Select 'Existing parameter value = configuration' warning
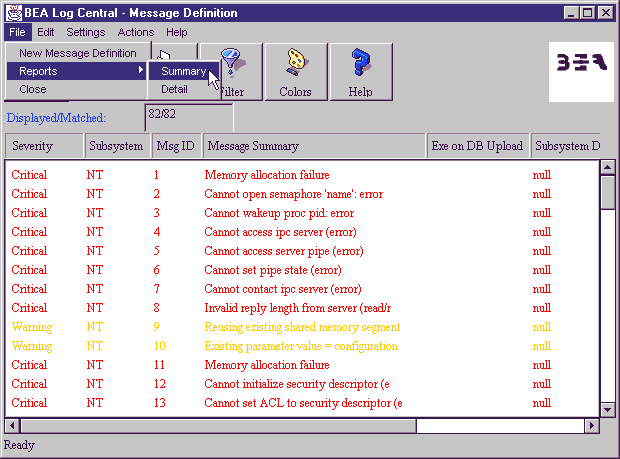The height and width of the screenshot is (459, 620). (x=302, y=346)
